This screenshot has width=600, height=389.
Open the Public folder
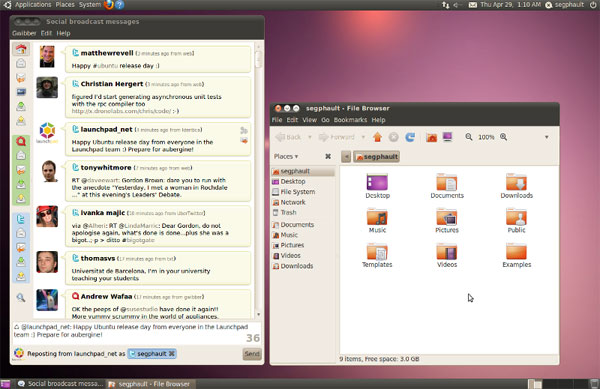point(517,221)
